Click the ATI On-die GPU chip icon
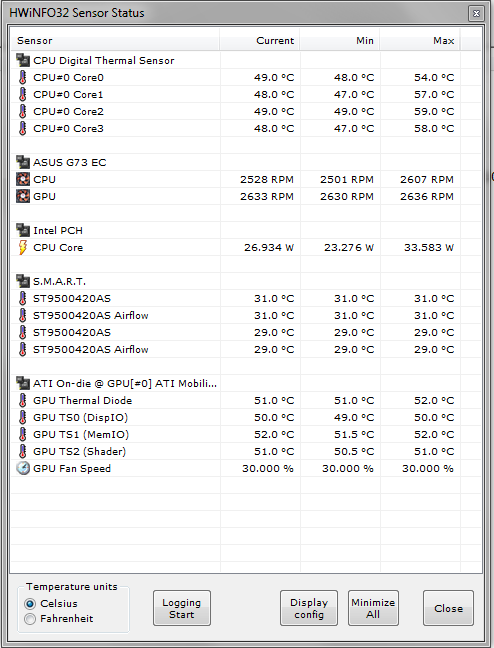The image size is (494, 648). point(23,383)
